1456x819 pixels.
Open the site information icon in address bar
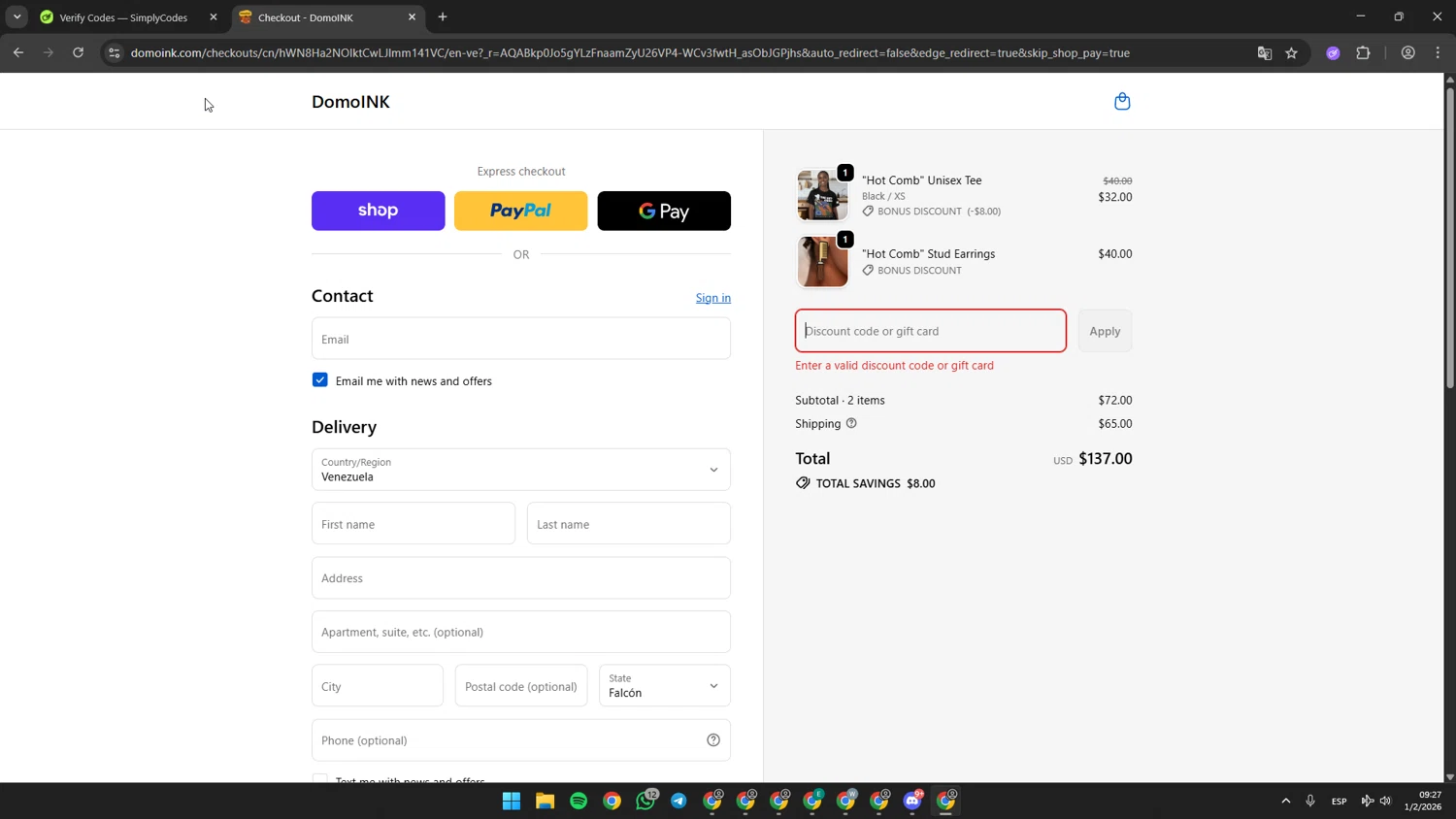[114, 52]
